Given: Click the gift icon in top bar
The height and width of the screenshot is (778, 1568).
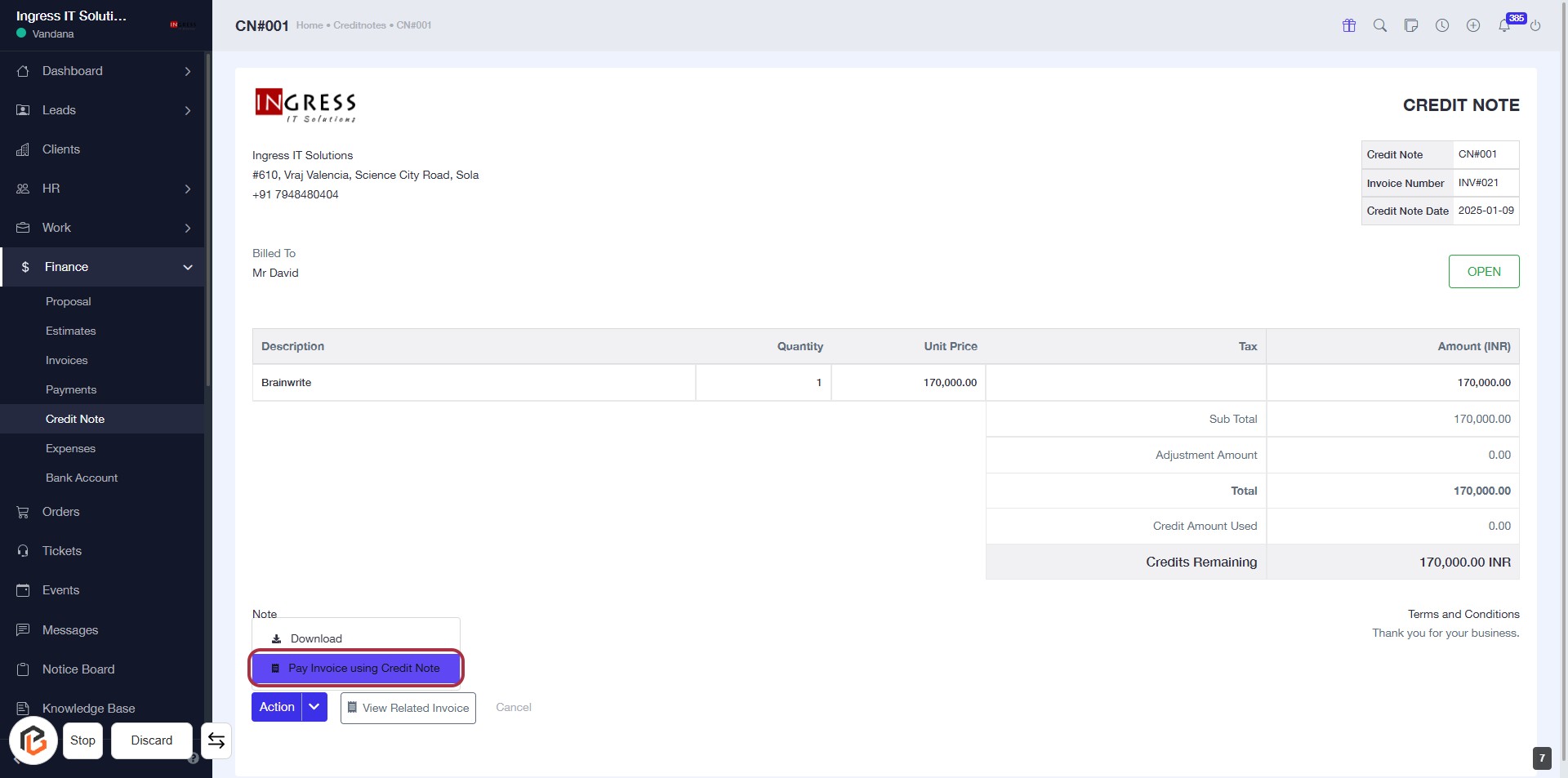Looking at the screenshot, I should pos(1349,25).
